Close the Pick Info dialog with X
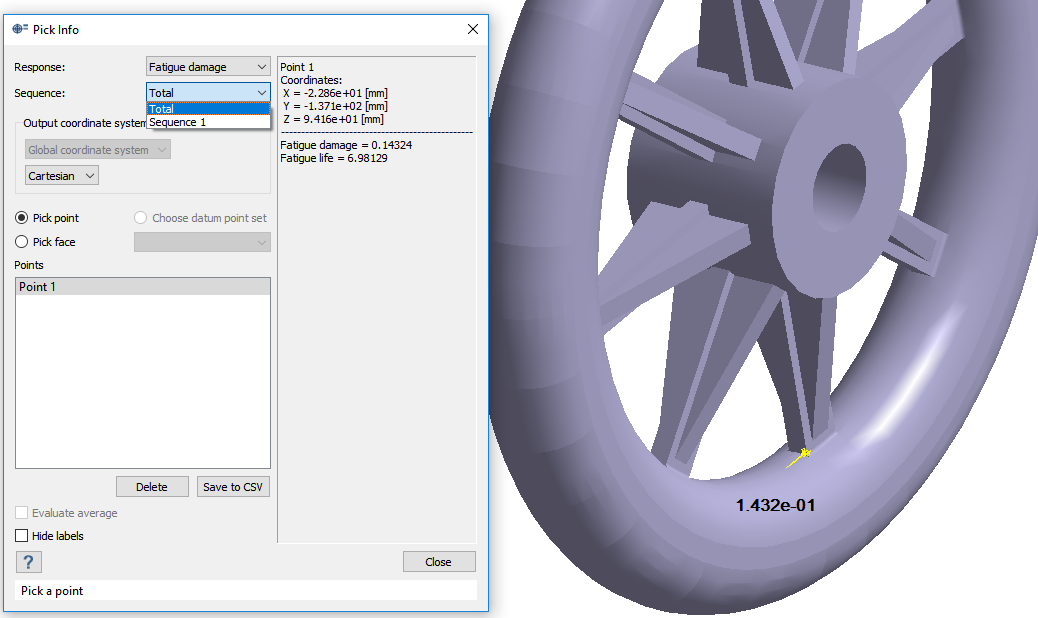1038x618 pixels. 473,29
